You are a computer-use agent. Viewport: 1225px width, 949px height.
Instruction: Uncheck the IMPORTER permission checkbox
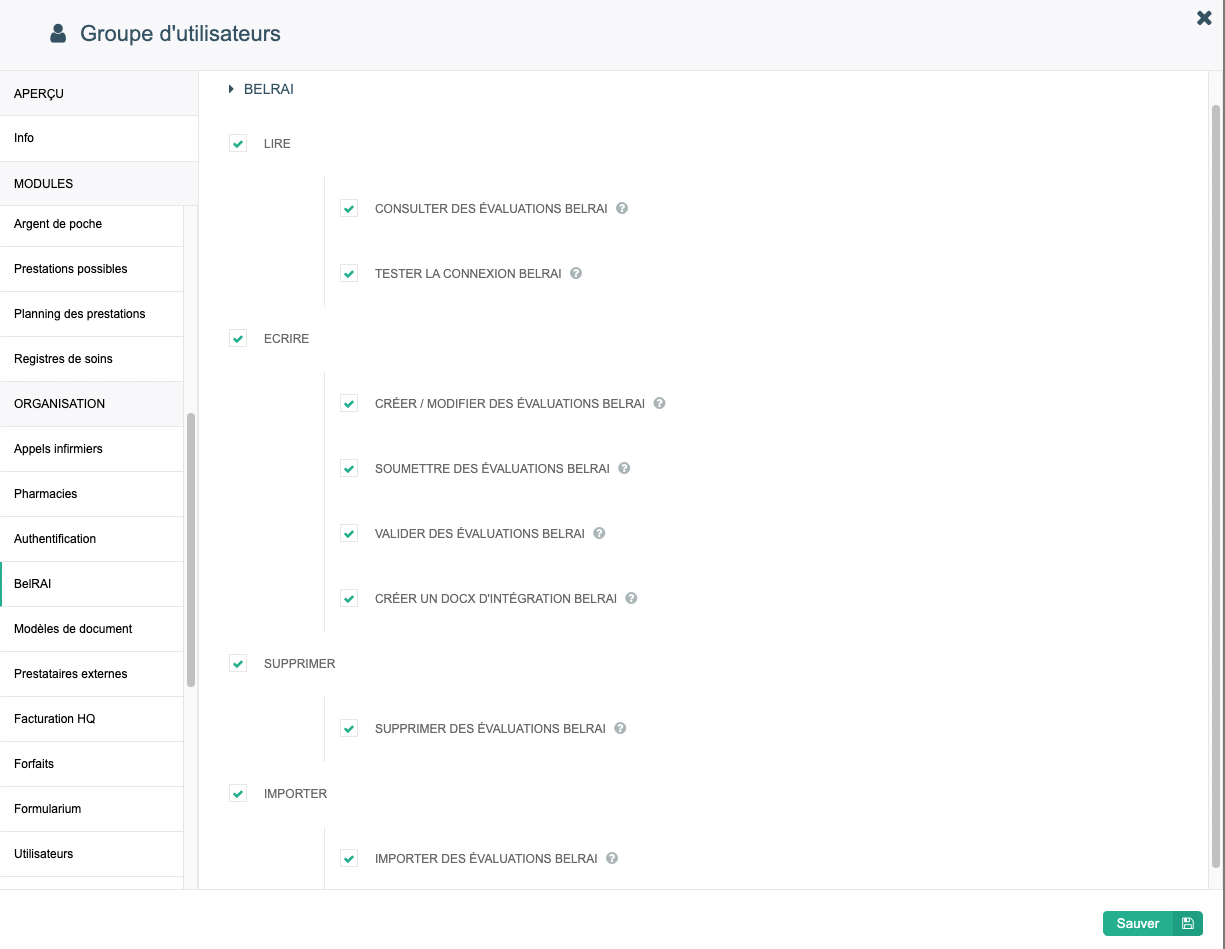pos(238,794)
